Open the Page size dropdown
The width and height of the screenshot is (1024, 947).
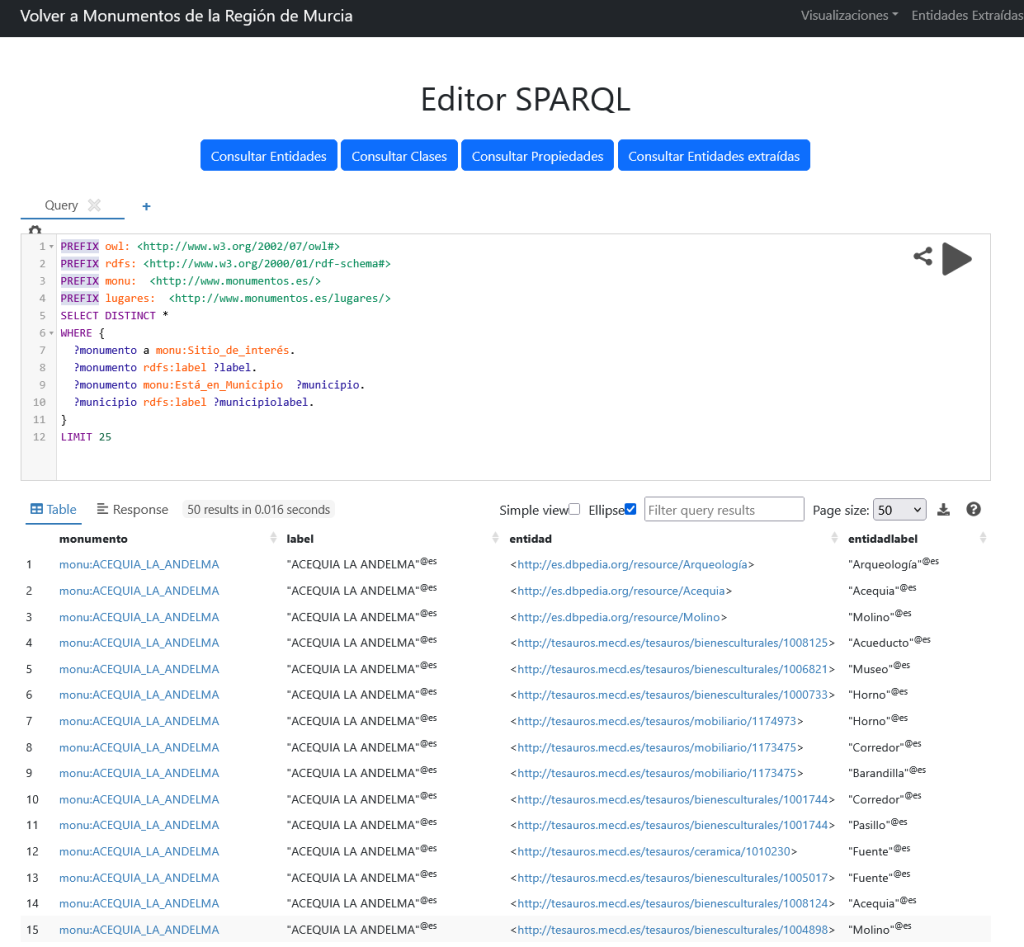click(x=899, y=510)
